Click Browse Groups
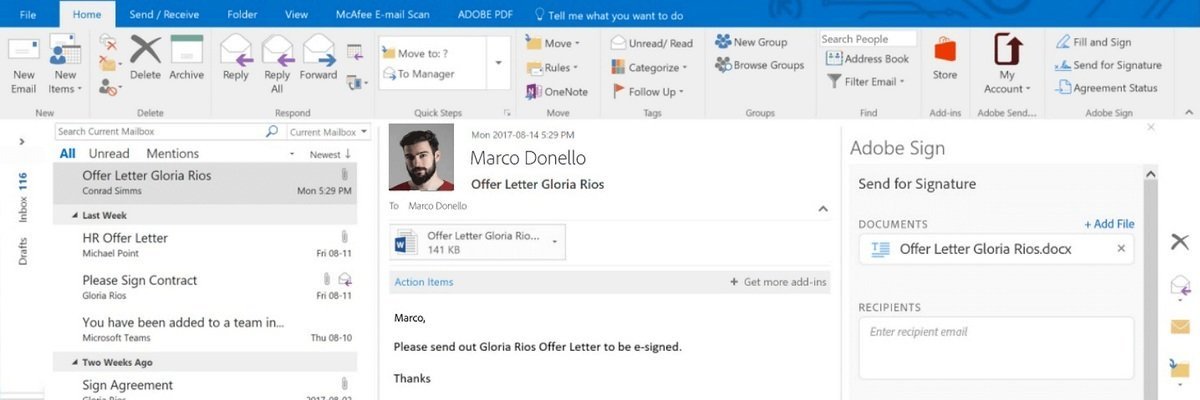Viewport: 1200px width, 400px height. 759,65
